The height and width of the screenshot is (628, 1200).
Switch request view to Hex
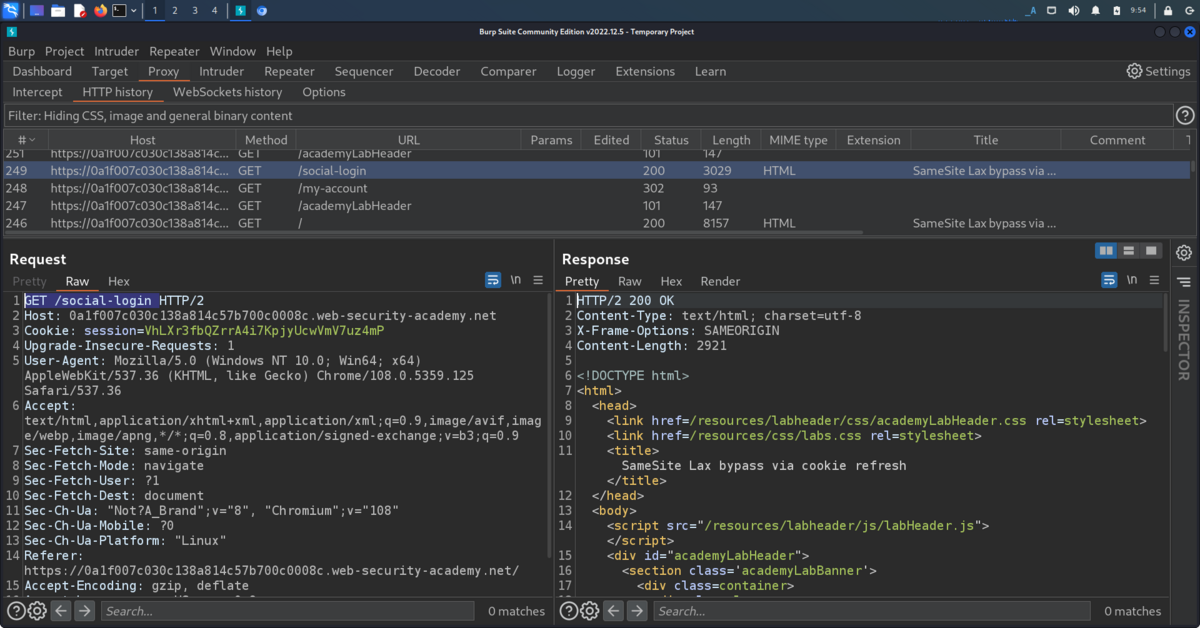click(119, 281)
